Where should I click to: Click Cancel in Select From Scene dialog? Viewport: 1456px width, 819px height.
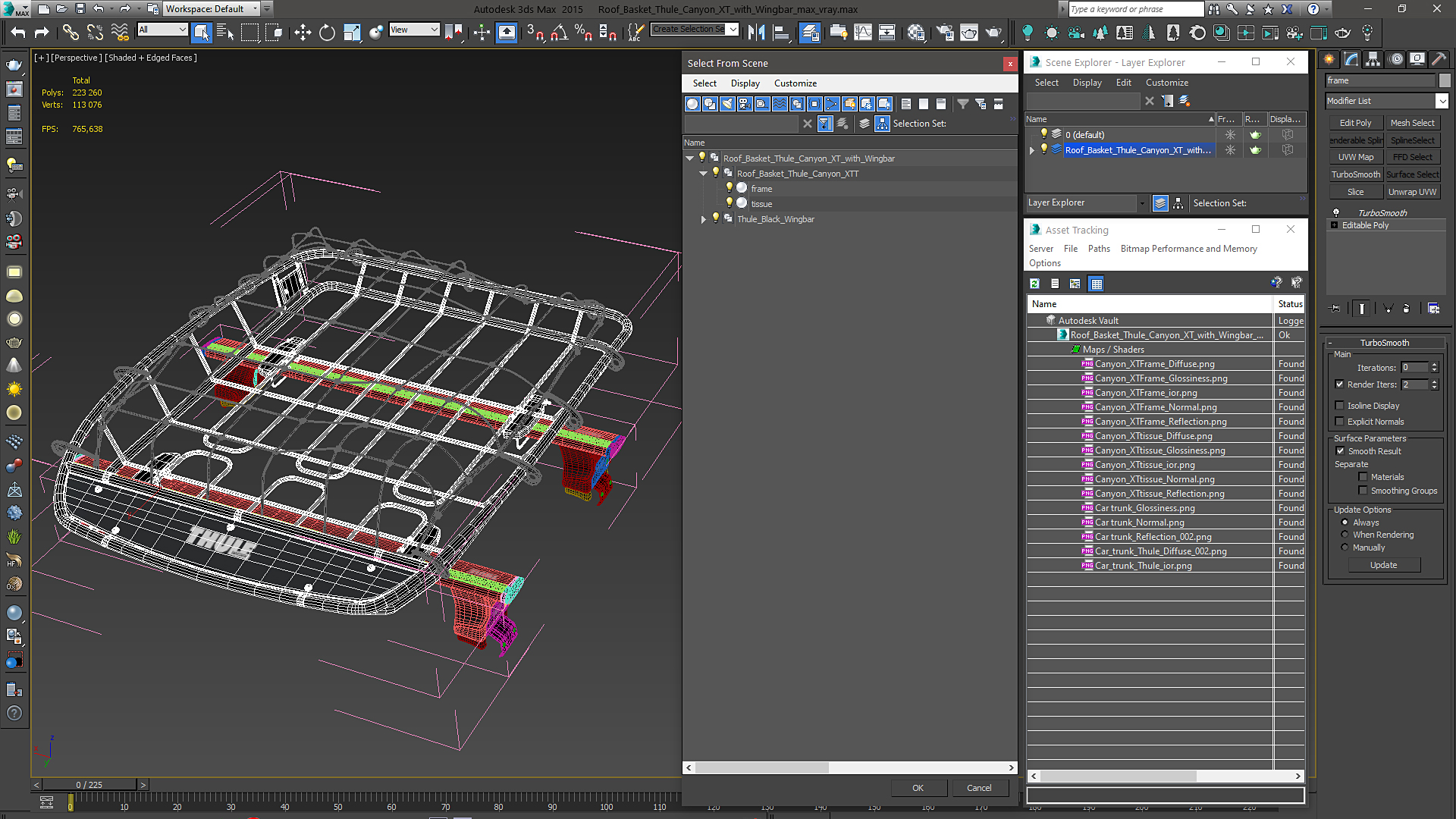coord(979,788)
